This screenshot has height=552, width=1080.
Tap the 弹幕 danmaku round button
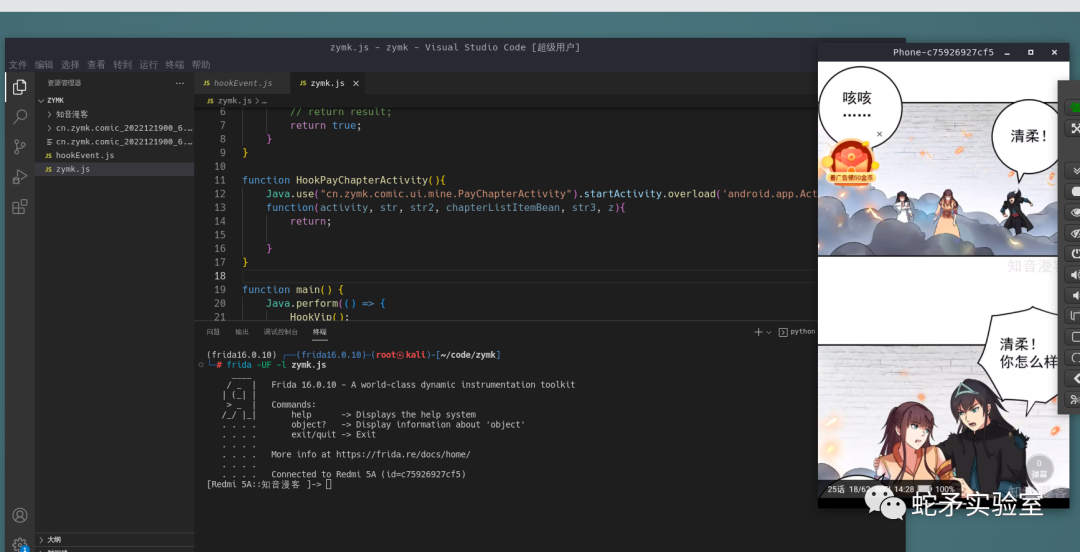[x=1039, y=469]
